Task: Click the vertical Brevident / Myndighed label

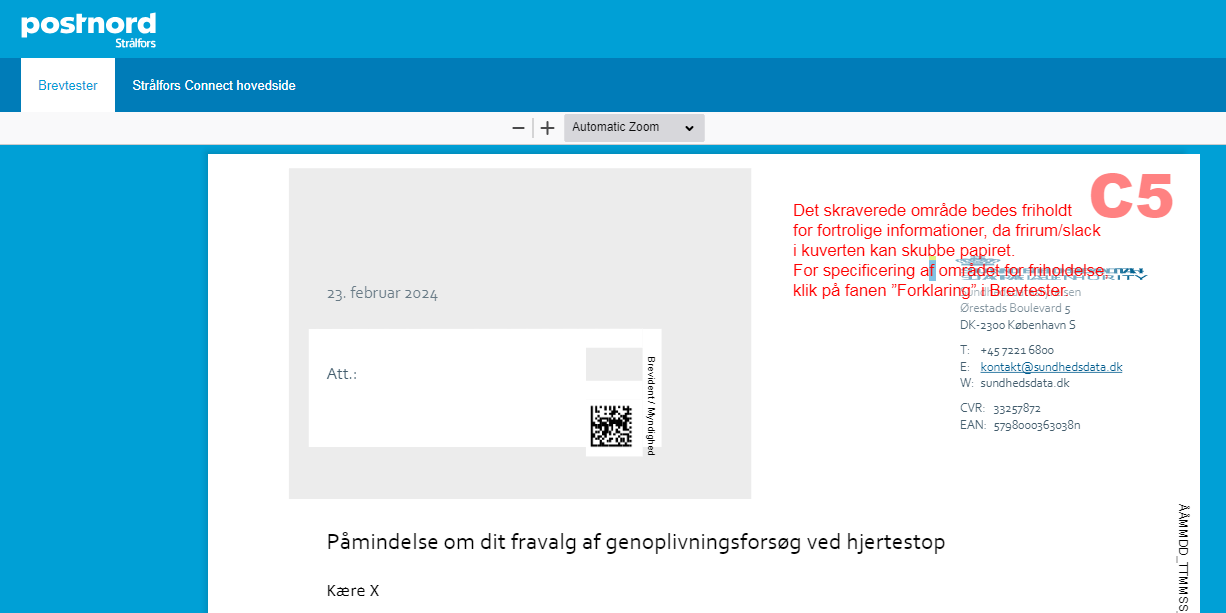Action: click(651, 405)
